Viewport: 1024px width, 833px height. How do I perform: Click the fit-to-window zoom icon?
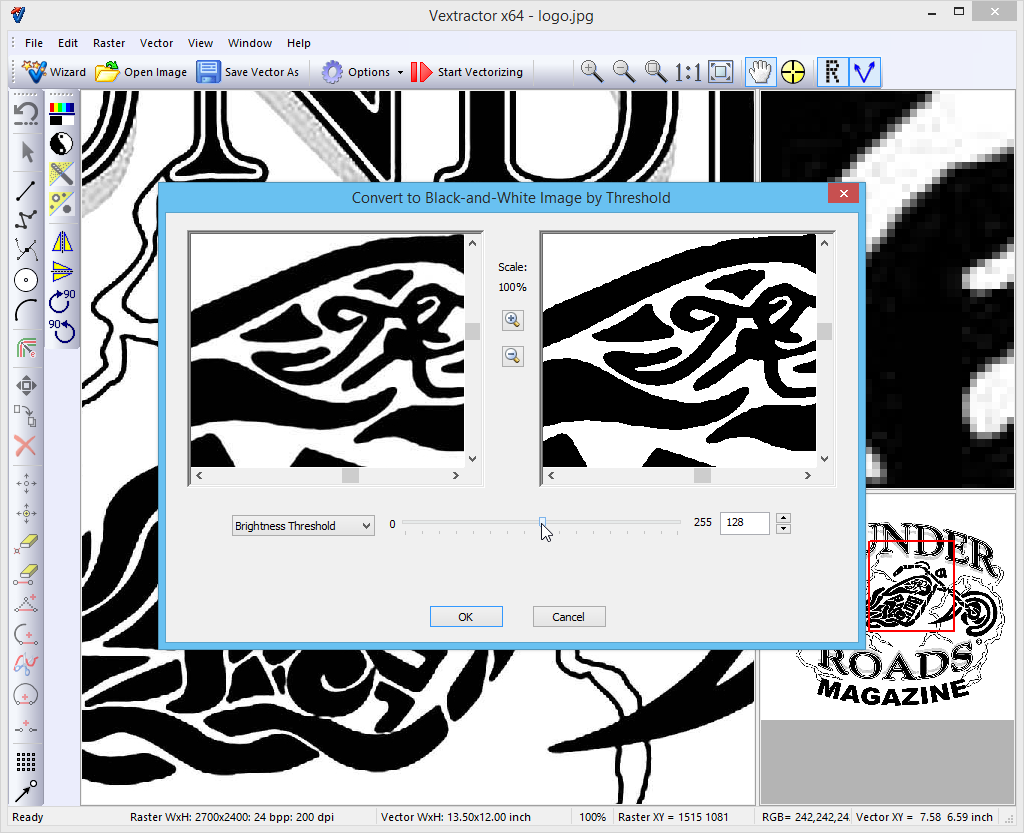pos(720,72)
